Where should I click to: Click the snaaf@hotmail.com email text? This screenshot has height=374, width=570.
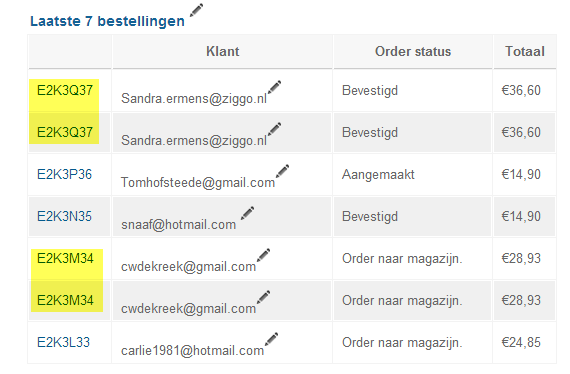point(178,225)
